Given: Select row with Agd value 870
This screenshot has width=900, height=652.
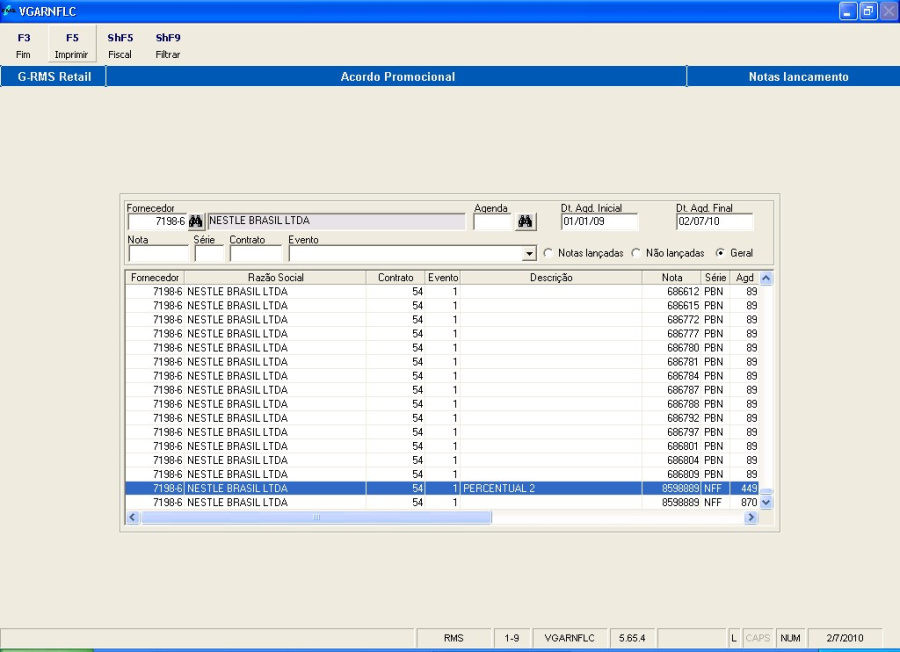Looking at the screenshot, I should pos(442,503).
